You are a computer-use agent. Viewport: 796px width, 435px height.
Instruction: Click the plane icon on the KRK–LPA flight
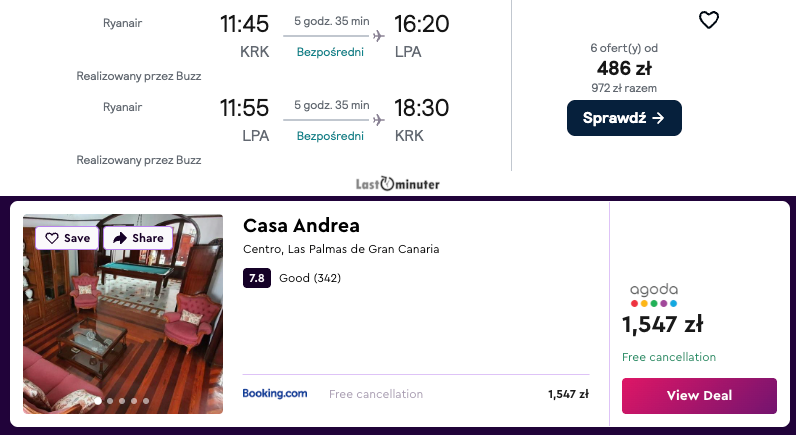point(379,36)
